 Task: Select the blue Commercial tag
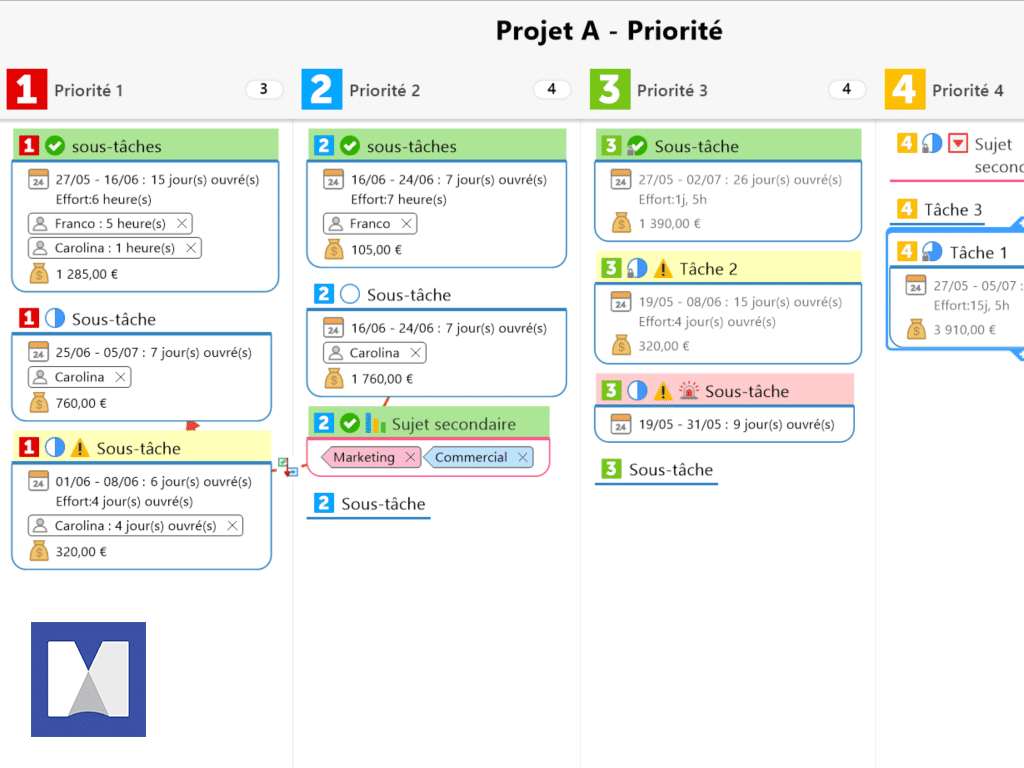pos(470,457)
